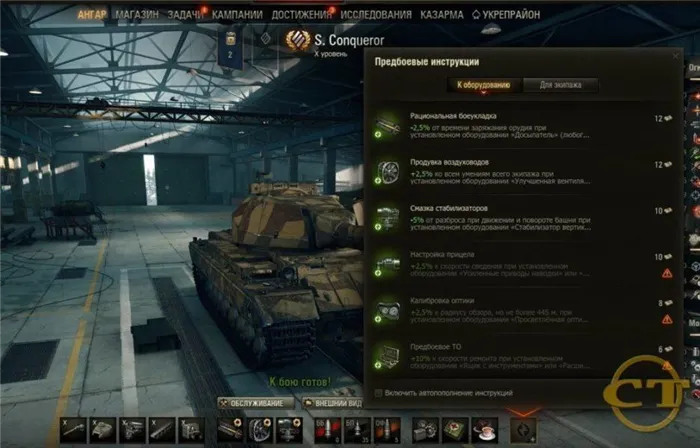Select the ventilation equipment slot
The width and height of the screenshot is (700, 448).
[x=260, y=430]
